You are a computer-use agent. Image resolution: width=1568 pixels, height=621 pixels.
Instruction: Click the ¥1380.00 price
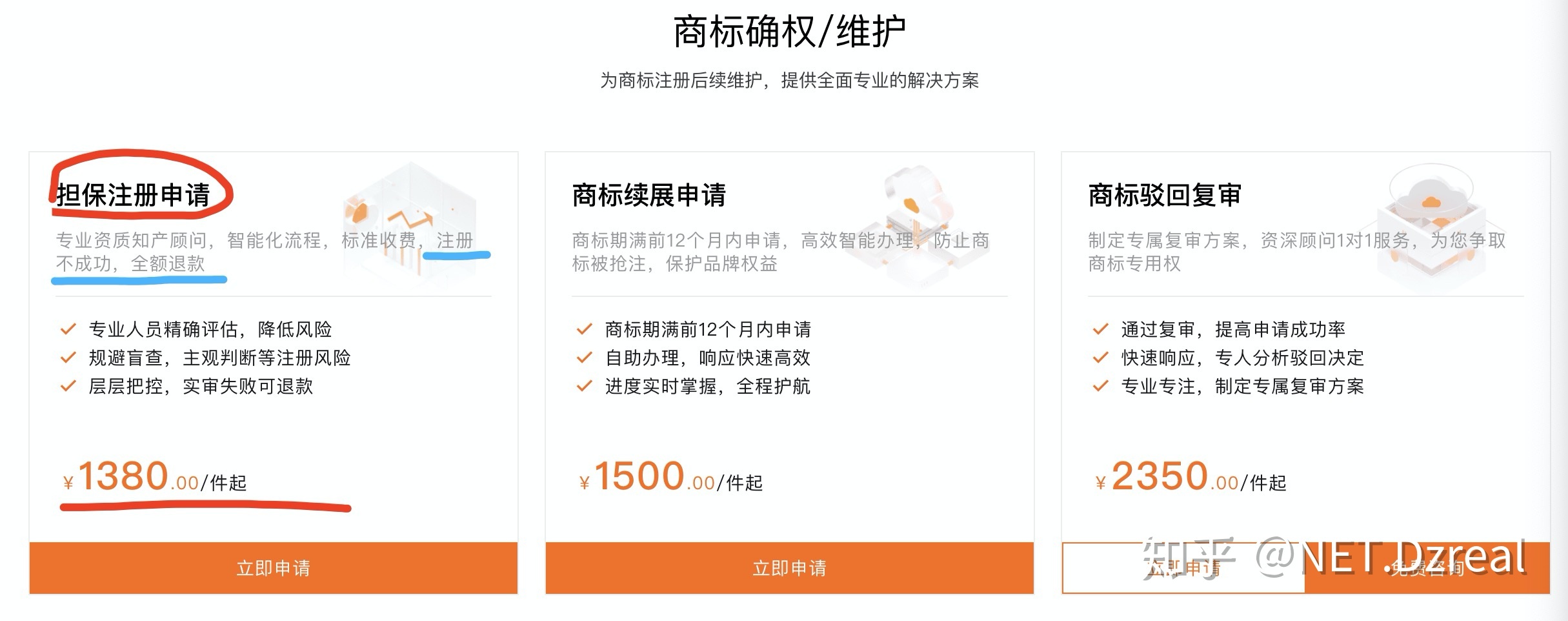[155, 478]
